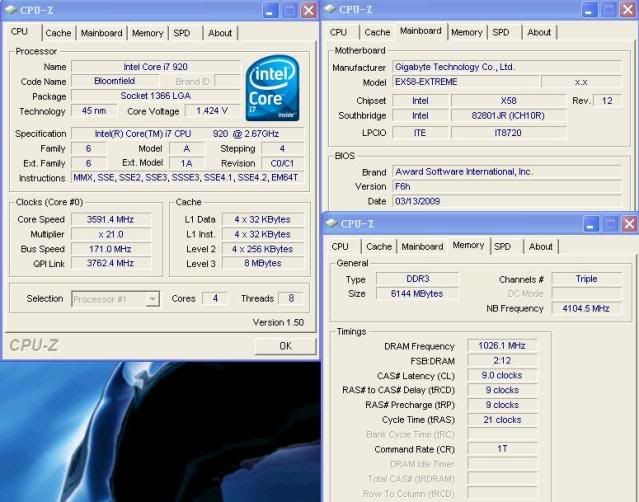The image size is (639, 502).
Task: Click the NB Frequency field showing 4104.5 MHz
Action: pyautogui.click(x=584, y=309)
